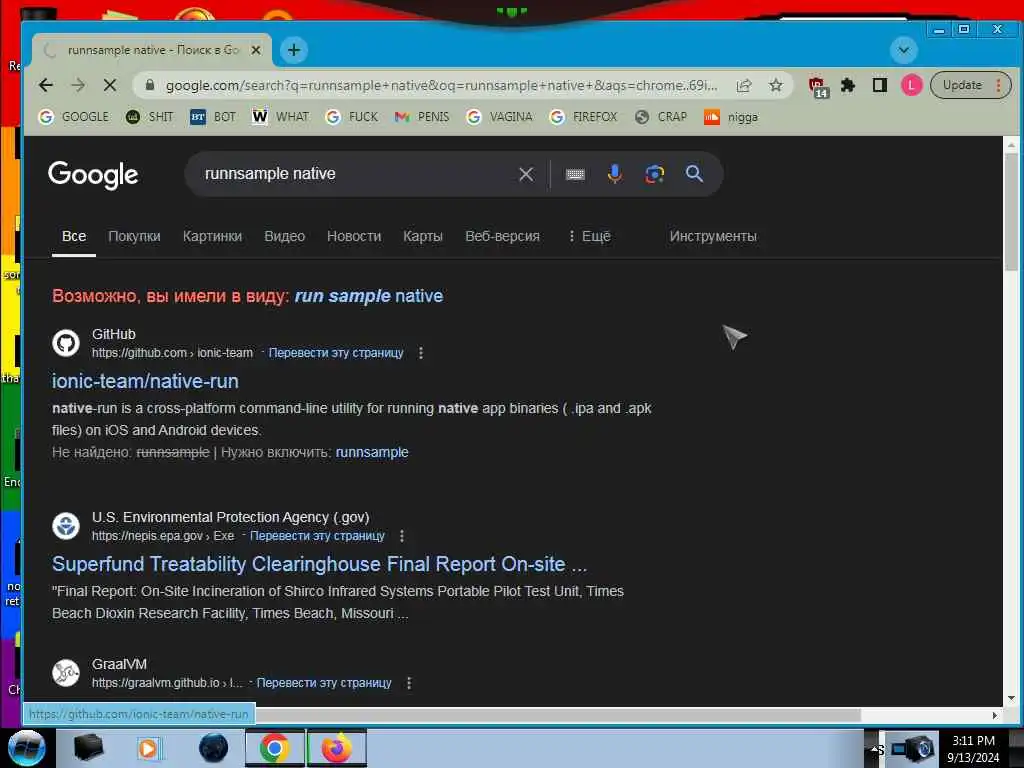Switch to the Покупки tab
1024x768 pixels.
(134, 236)
